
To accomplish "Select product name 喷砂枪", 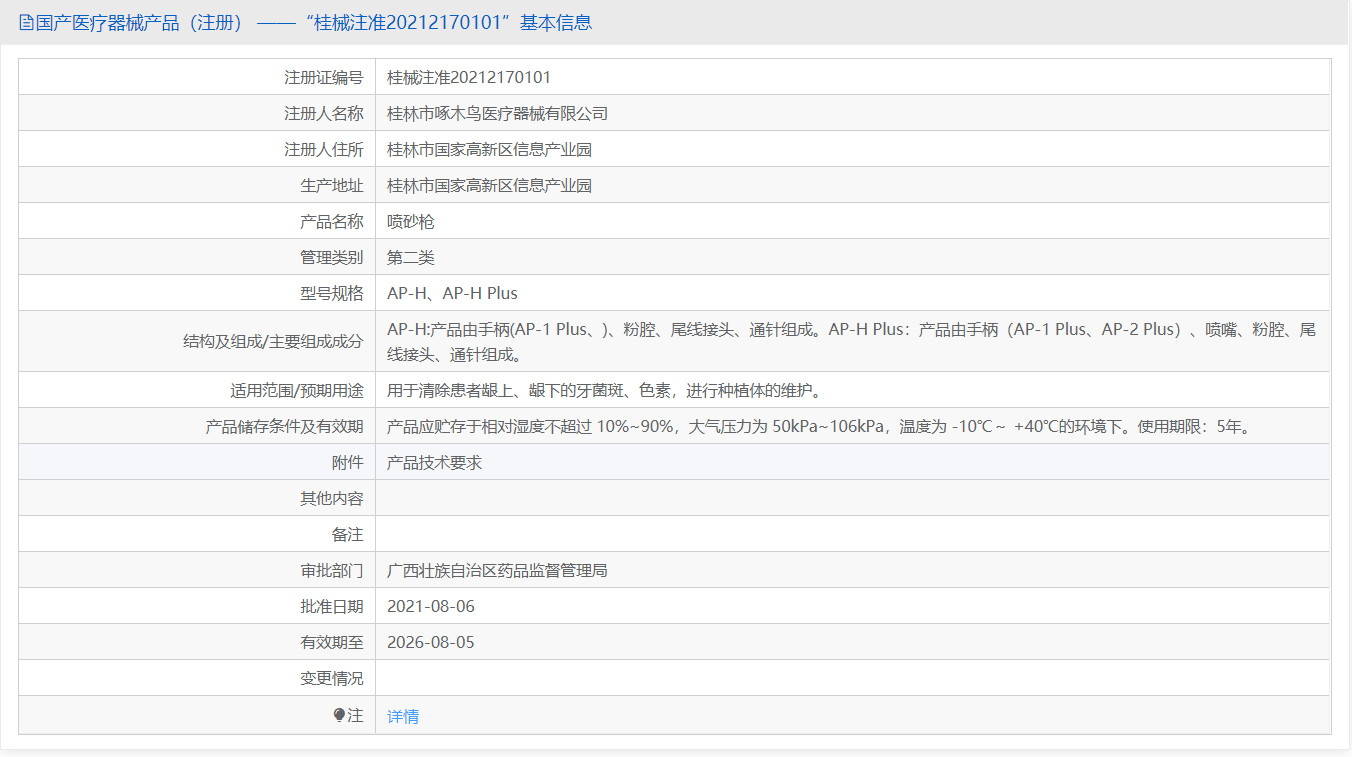I will click(411, 221).
